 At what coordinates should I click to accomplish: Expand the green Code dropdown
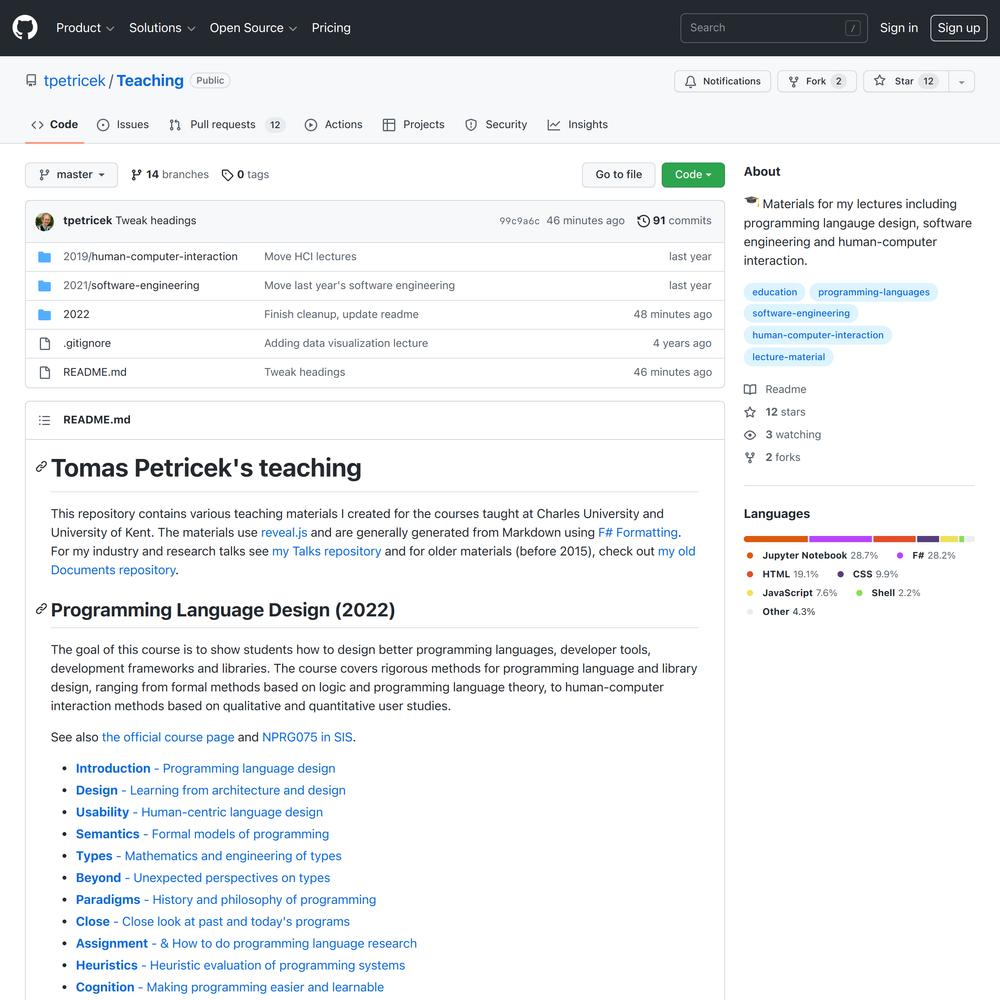pyautogui.click(x=693, y=175)
